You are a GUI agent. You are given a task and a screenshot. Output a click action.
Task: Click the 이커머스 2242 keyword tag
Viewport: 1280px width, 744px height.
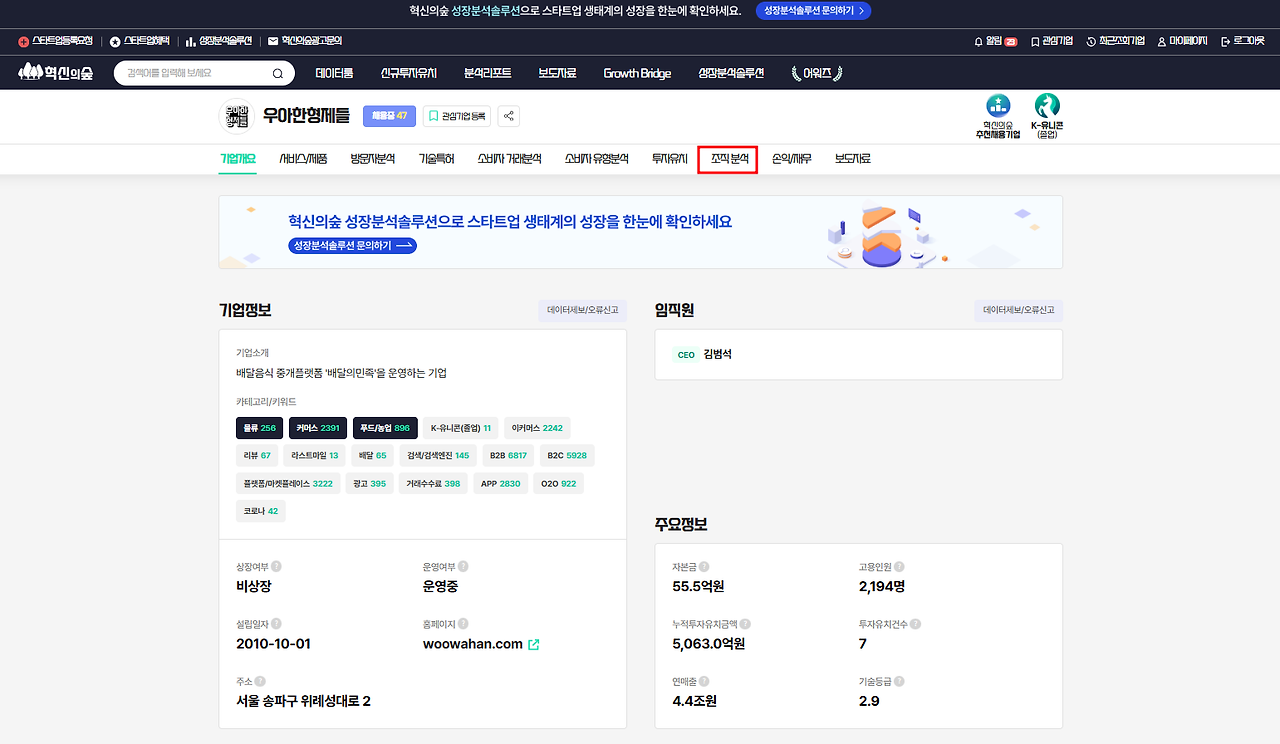coord(537,428)
